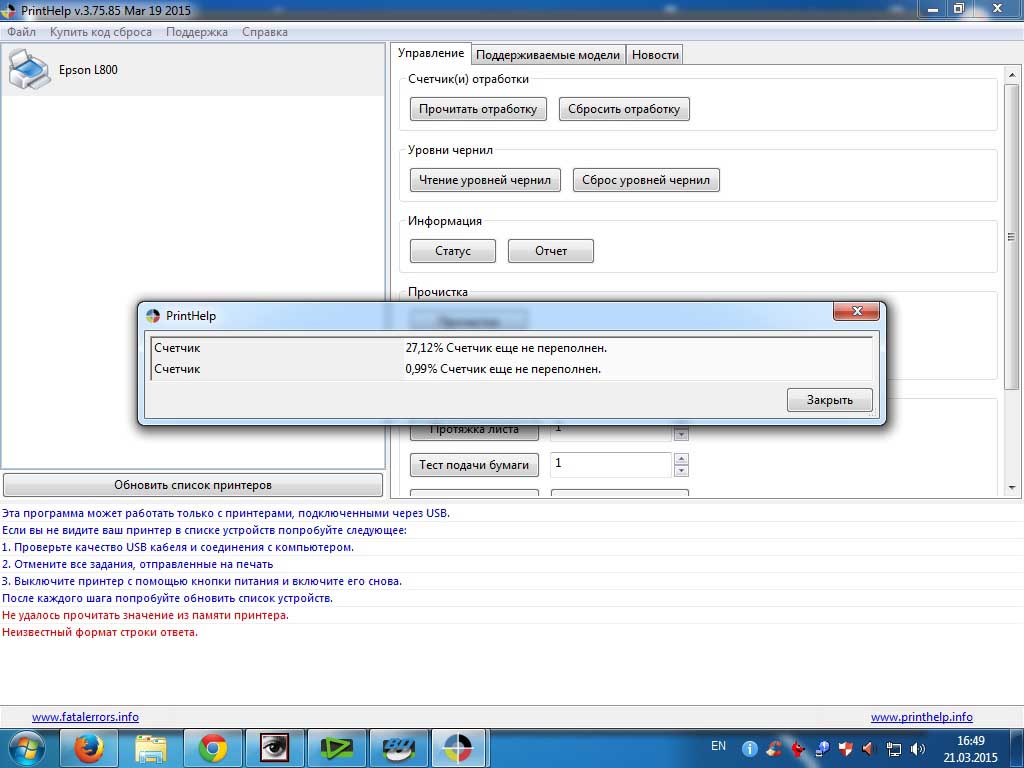Click the PrintHelp dialog title icon

[x=153, y=316]
